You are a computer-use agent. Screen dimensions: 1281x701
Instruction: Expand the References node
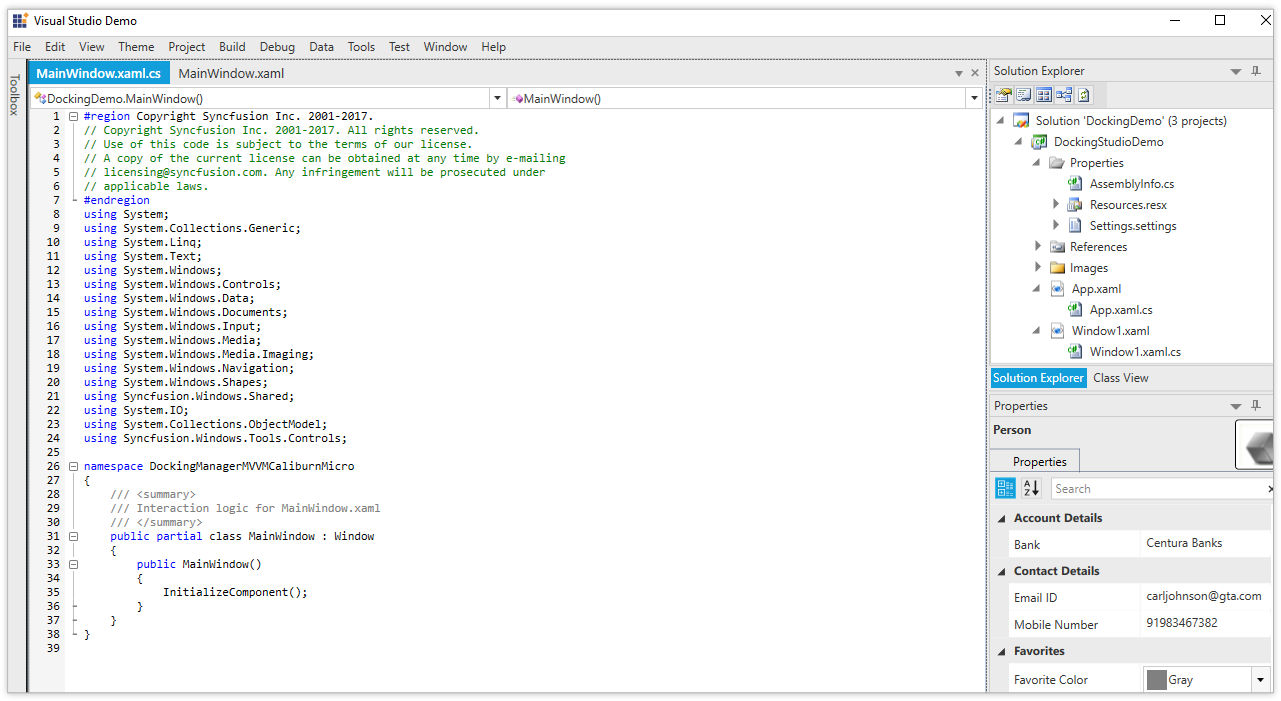pyautogui.click(x=1038, y=246)
